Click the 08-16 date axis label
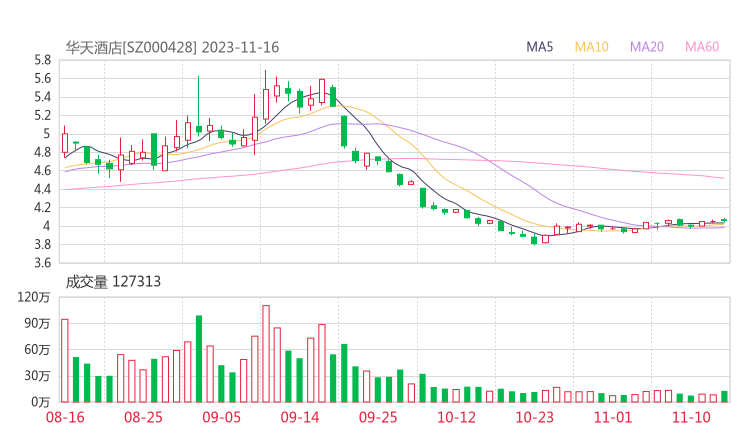The width and height of the screenshot is (740, 440). click(65, 417)
